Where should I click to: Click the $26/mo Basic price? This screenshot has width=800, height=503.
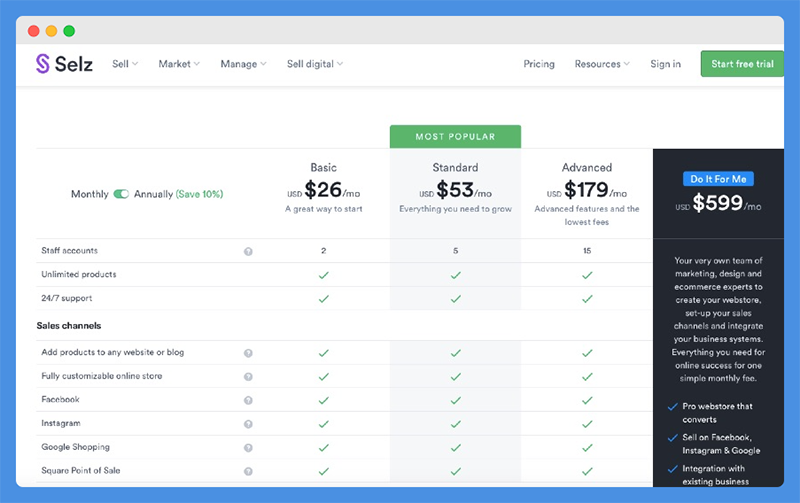(x=323, y=190)
